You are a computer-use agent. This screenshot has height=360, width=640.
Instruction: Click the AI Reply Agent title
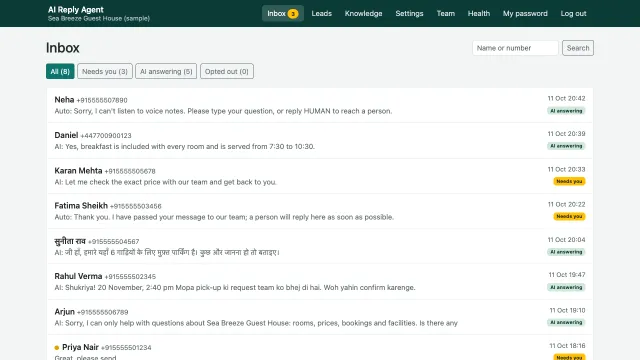point(76,9)
